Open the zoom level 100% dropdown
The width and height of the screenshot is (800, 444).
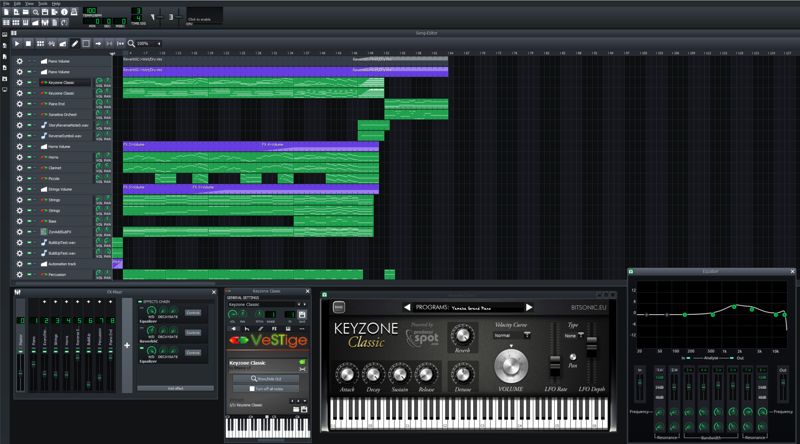[148, 43]
